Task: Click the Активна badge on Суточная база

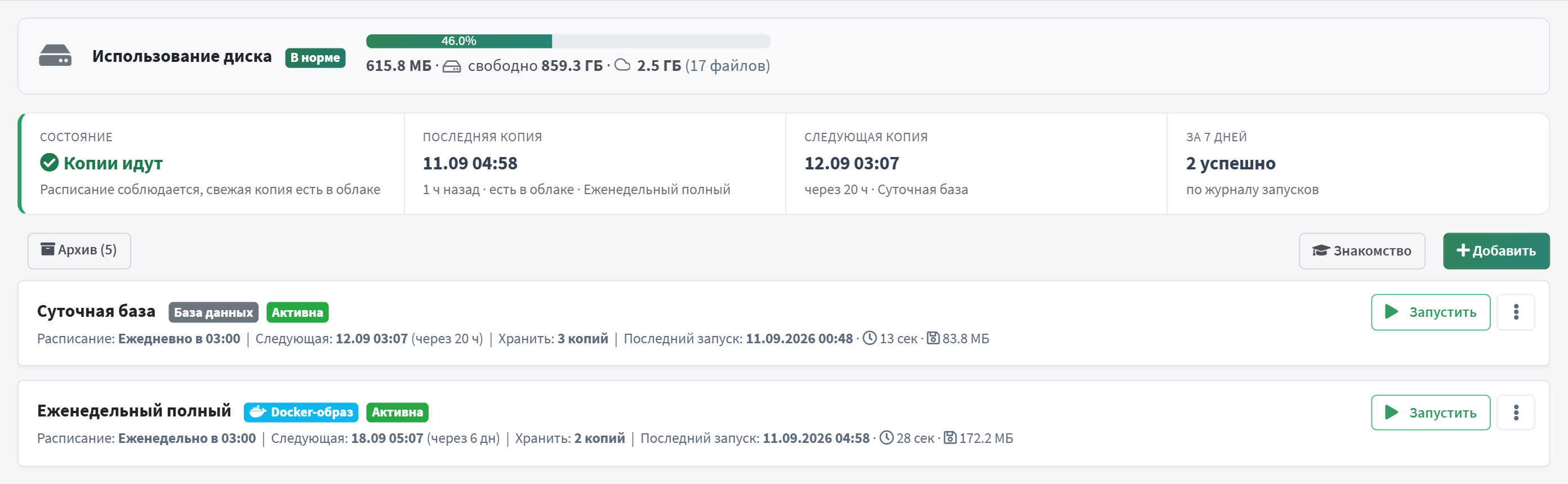Action: tap(297, 312)
